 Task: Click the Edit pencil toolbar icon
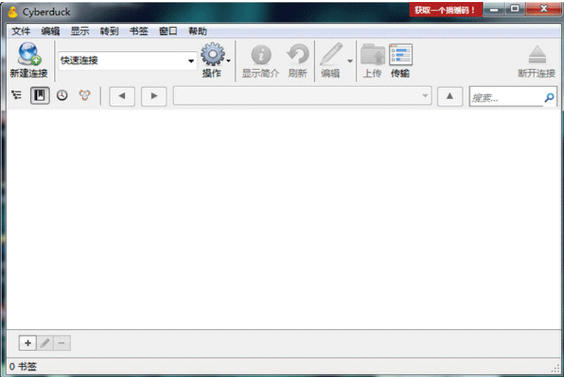(331, 54)
